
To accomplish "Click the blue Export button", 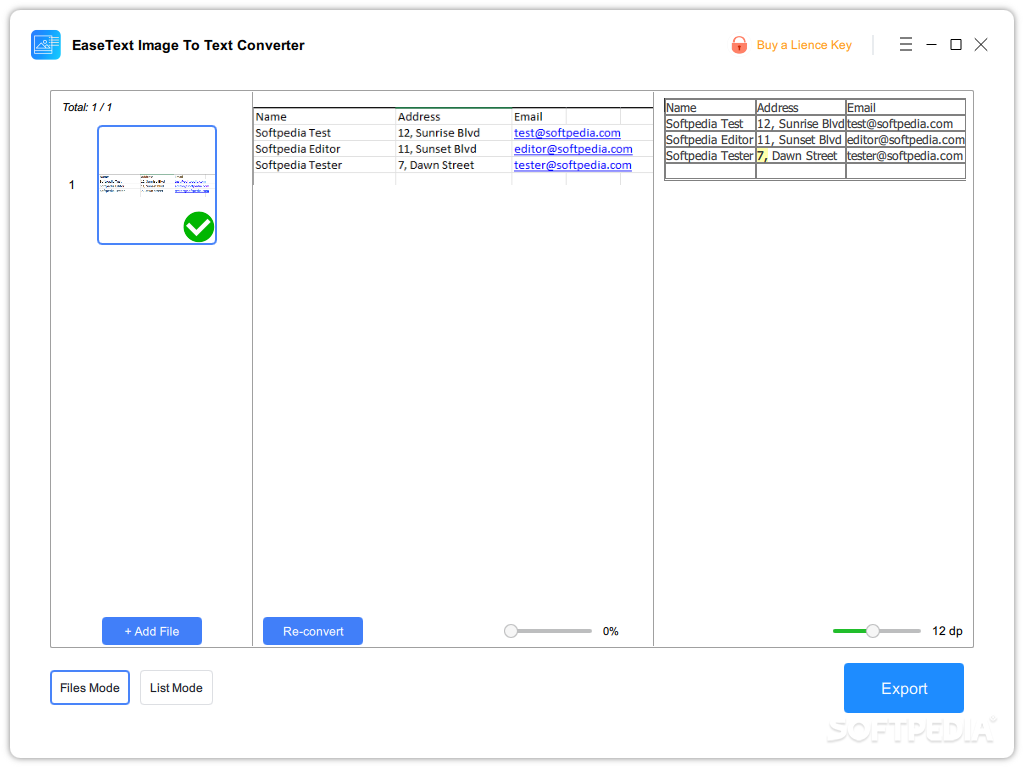I will coord(904,688).
